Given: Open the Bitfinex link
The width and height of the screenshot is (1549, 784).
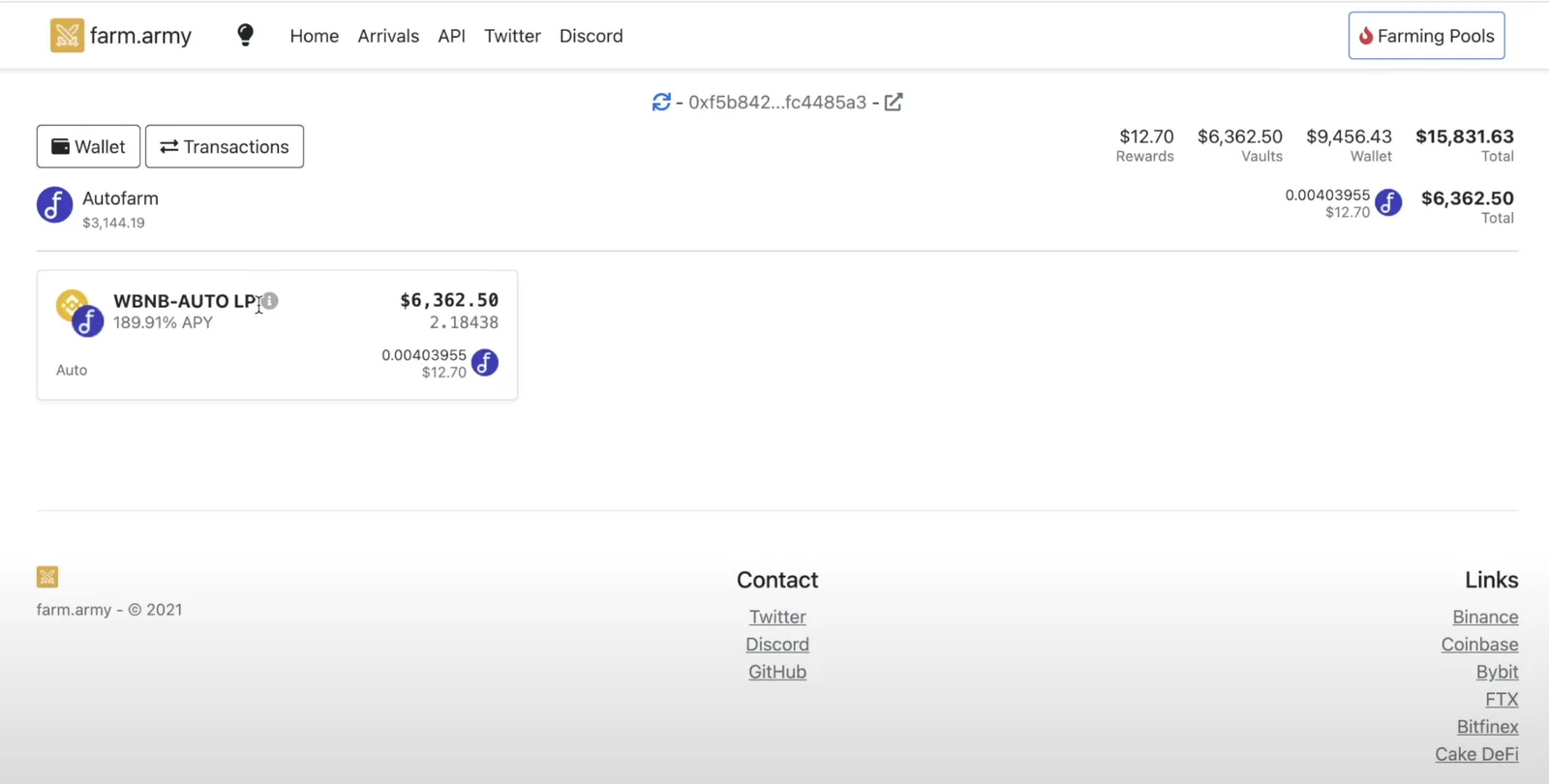Looking at the screenshot, I should tap(1487, 726).
